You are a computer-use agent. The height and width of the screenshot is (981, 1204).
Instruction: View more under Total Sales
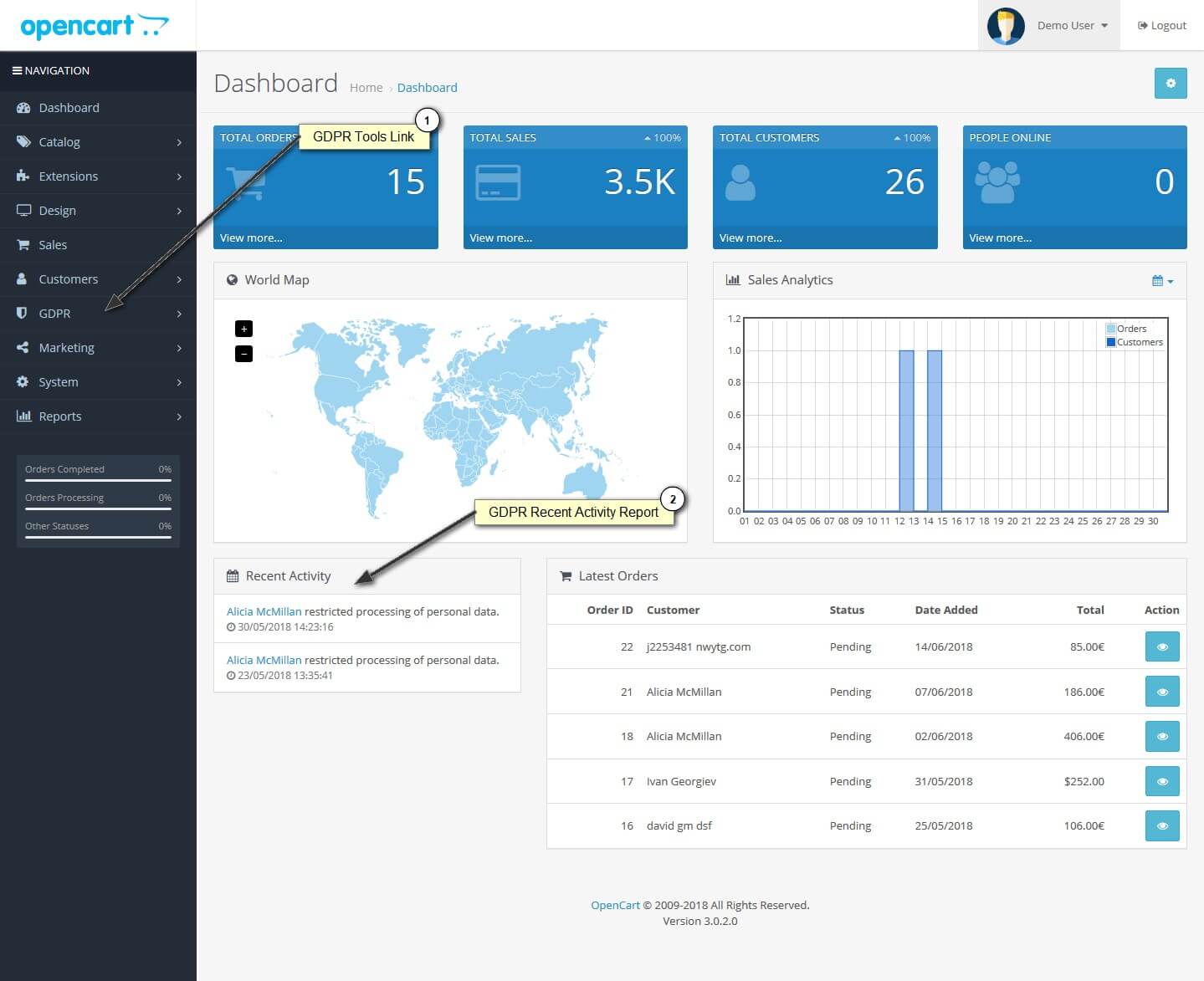[x=500, y=238]
